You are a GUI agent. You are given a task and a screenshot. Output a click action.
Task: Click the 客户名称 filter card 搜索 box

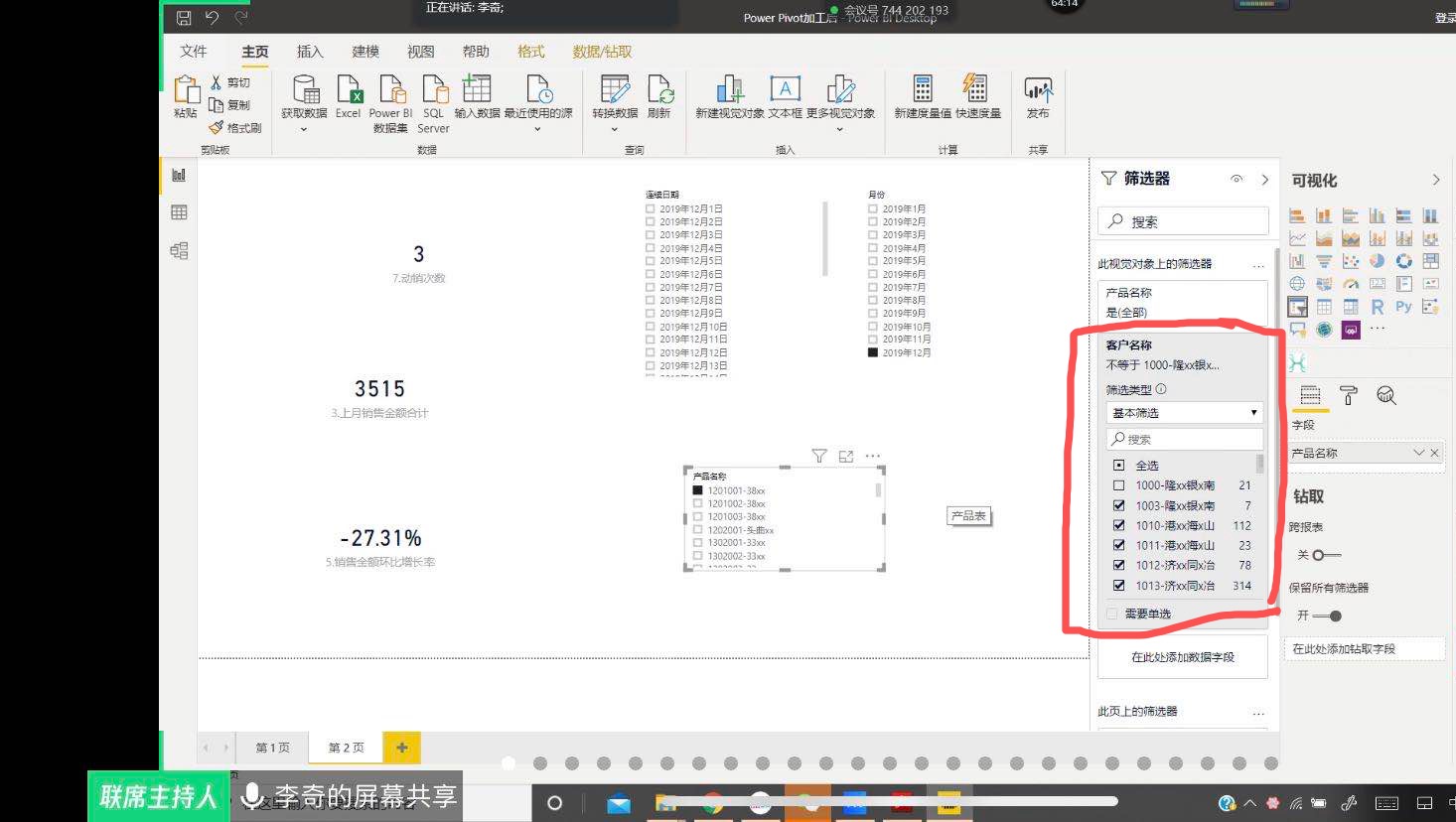coord(1184,439)
